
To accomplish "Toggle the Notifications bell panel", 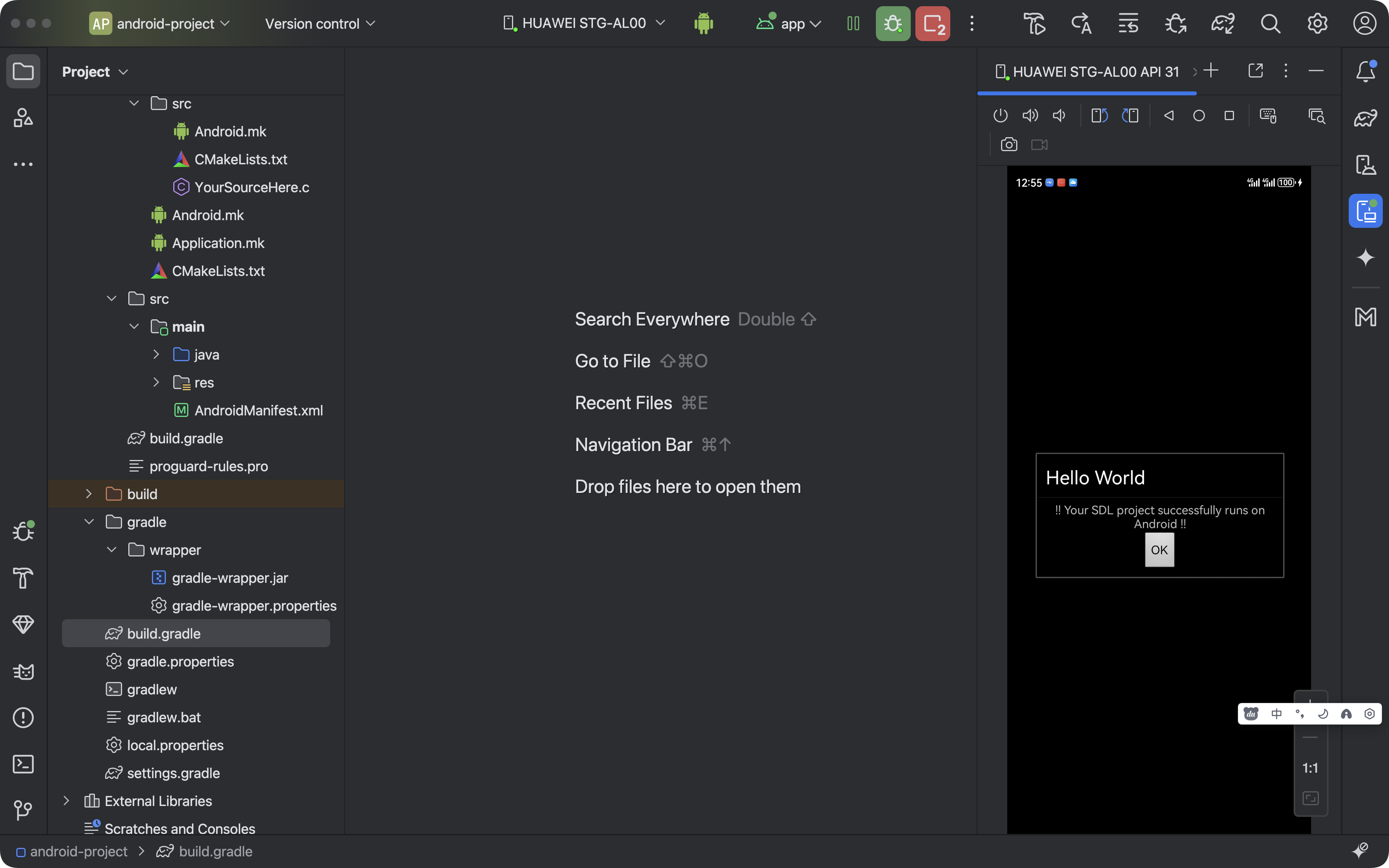I will click(1365, 72).
